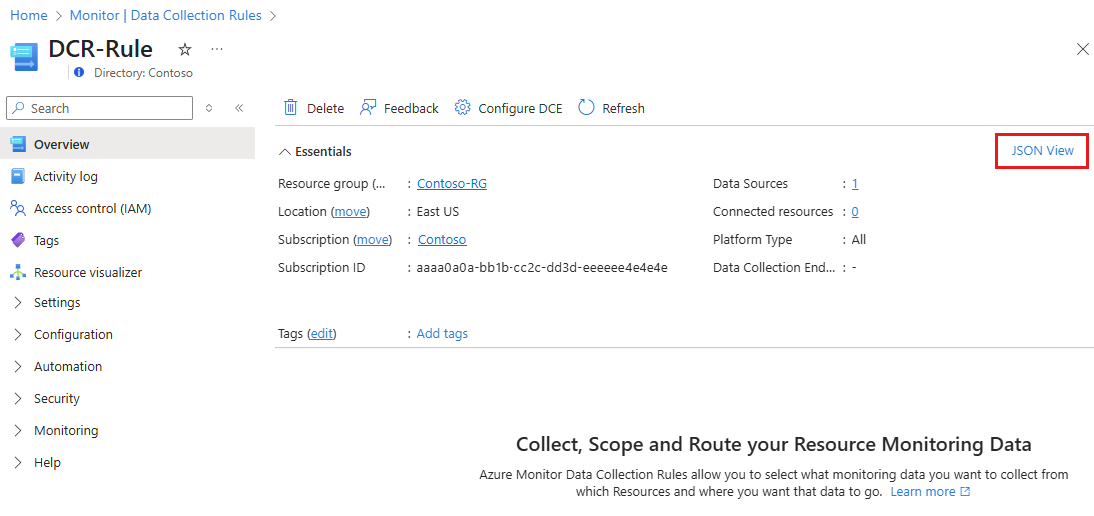Click the Delete trash icon
This screenshot has height=516, width=1094.
coord(291,108)
